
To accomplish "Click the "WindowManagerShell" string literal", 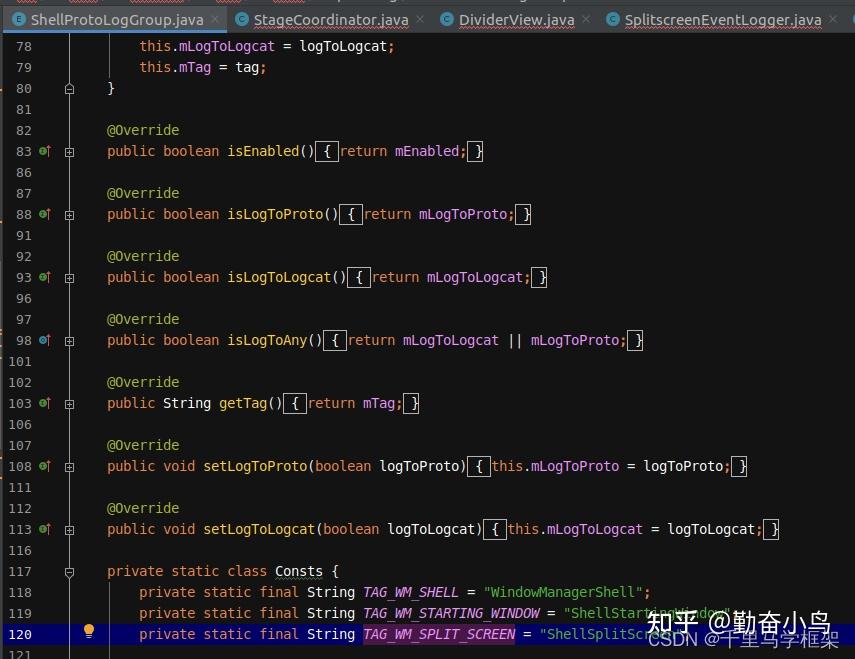I will [x=563, y=592].
